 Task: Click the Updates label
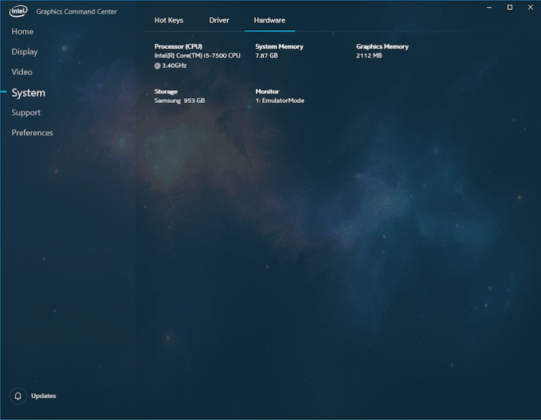(43, 396)
